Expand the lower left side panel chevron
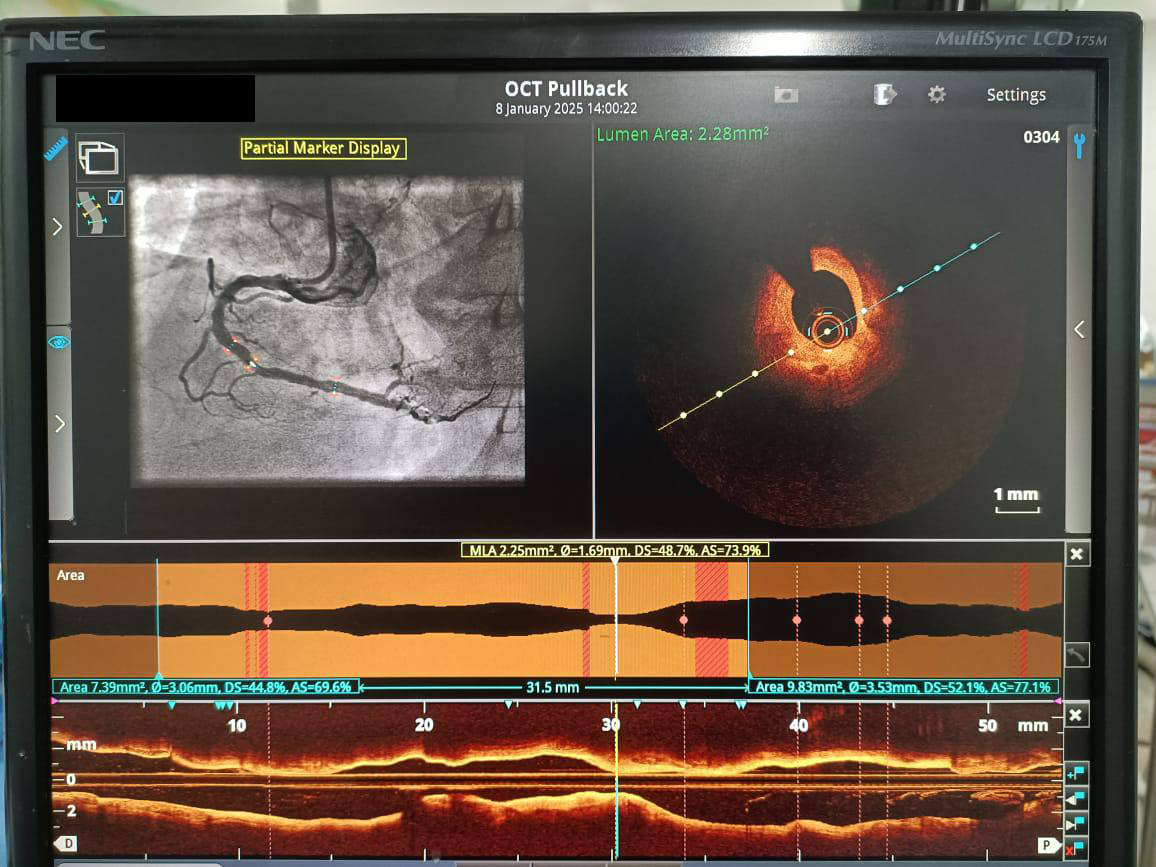The image size is (1156, 867). [x=59, y=424]
